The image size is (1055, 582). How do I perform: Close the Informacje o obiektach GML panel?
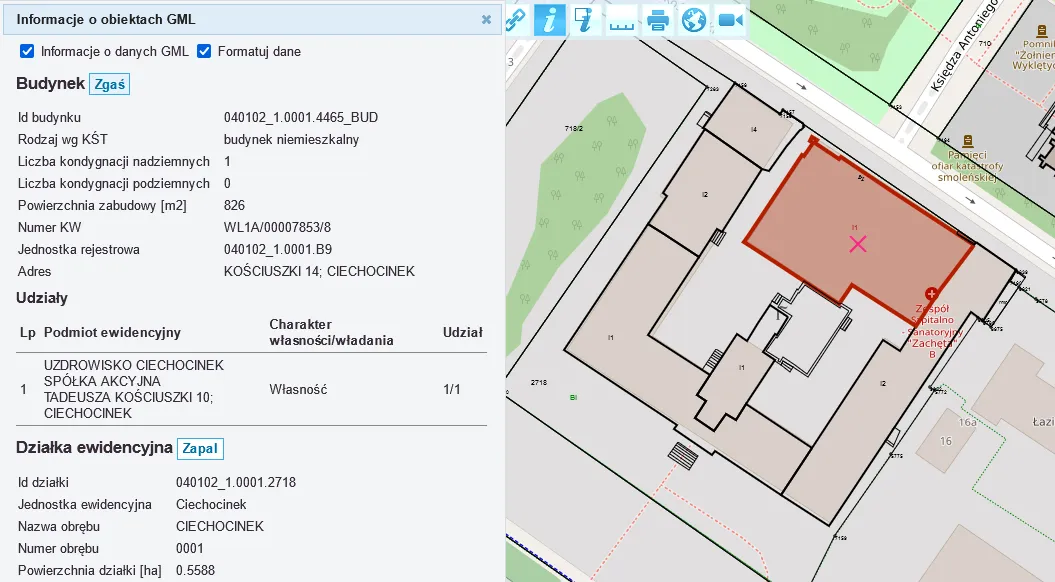[x=486, y=19]
